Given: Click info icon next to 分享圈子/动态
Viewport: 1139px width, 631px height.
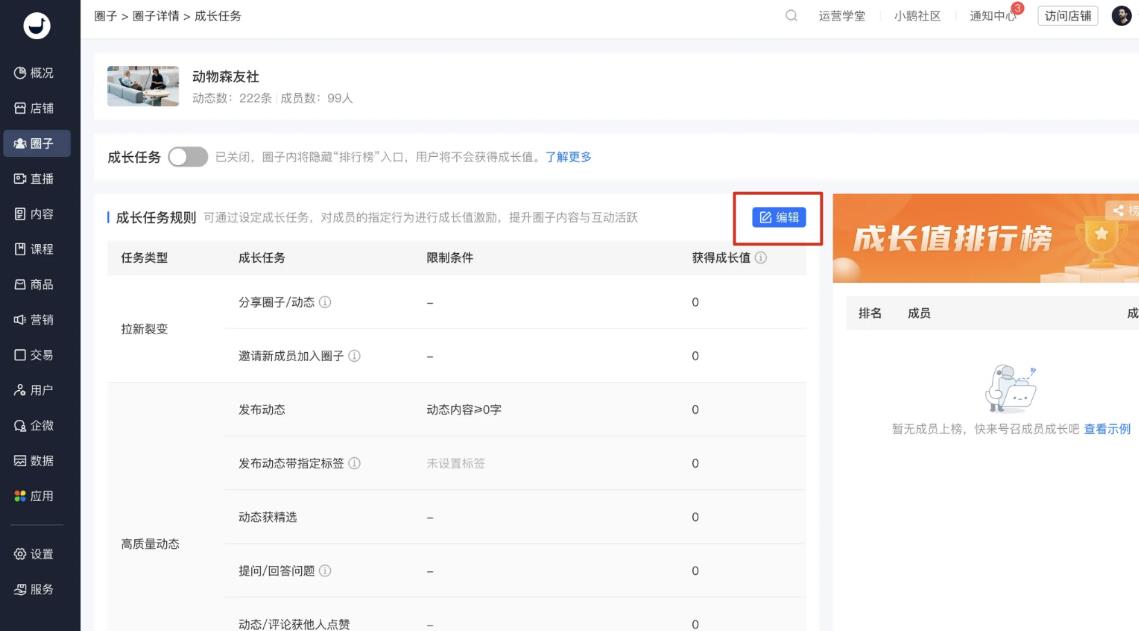Looking at the screenshot, I should (x=325, y=303).
